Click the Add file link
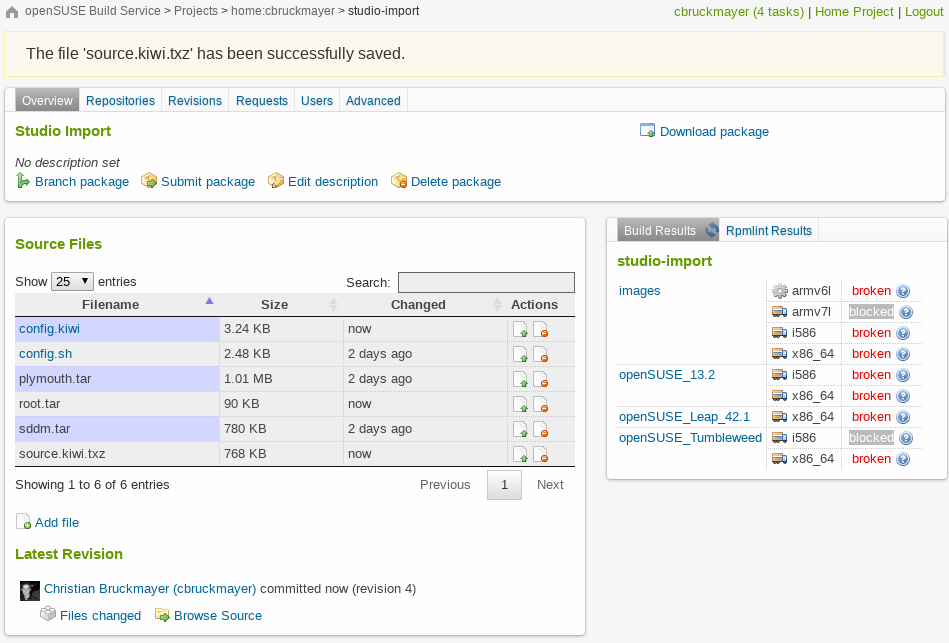Image resolution: width=949 pixels, height=643 pixels. [56, 522]
